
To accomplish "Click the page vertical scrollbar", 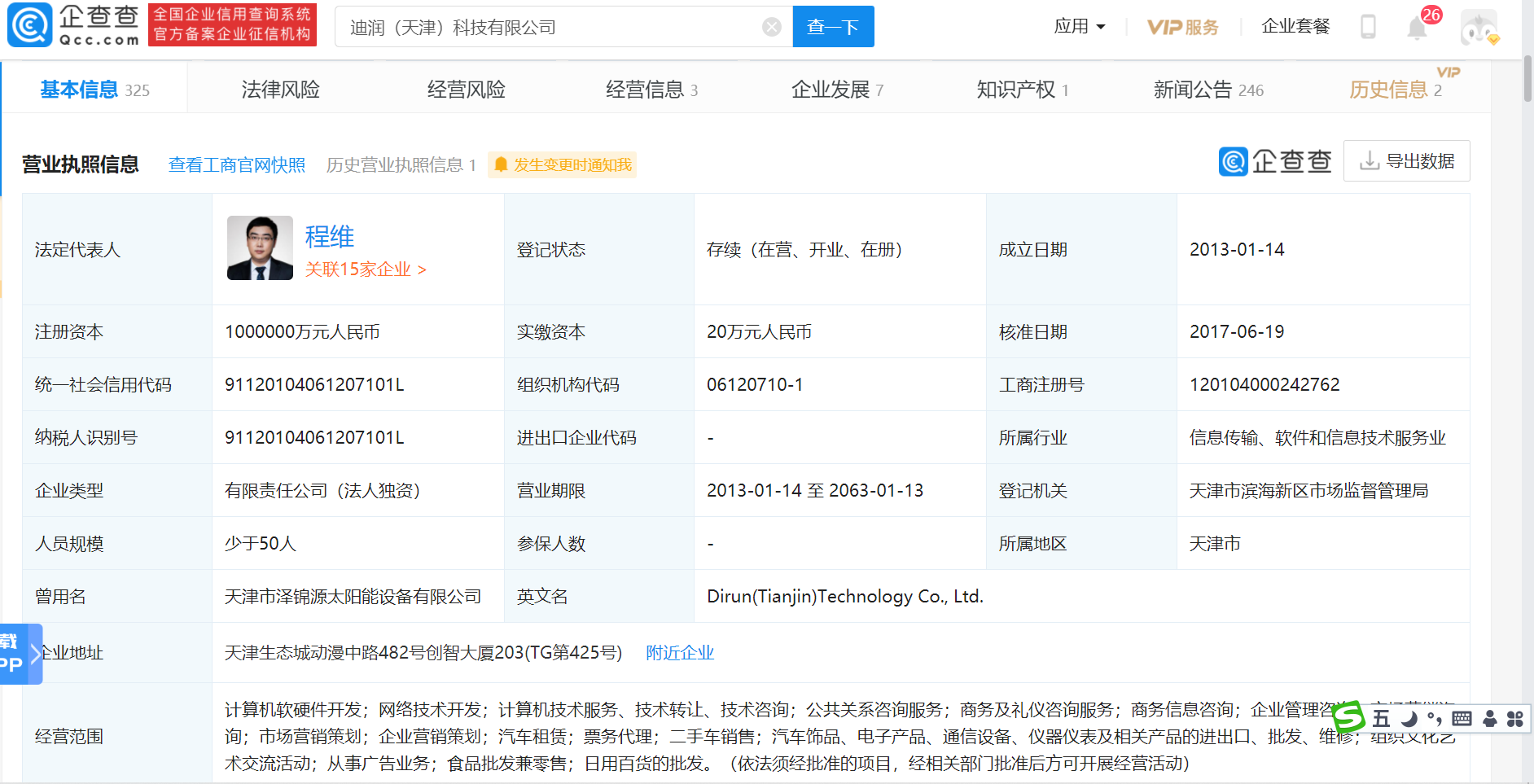I will point(1527,79).
